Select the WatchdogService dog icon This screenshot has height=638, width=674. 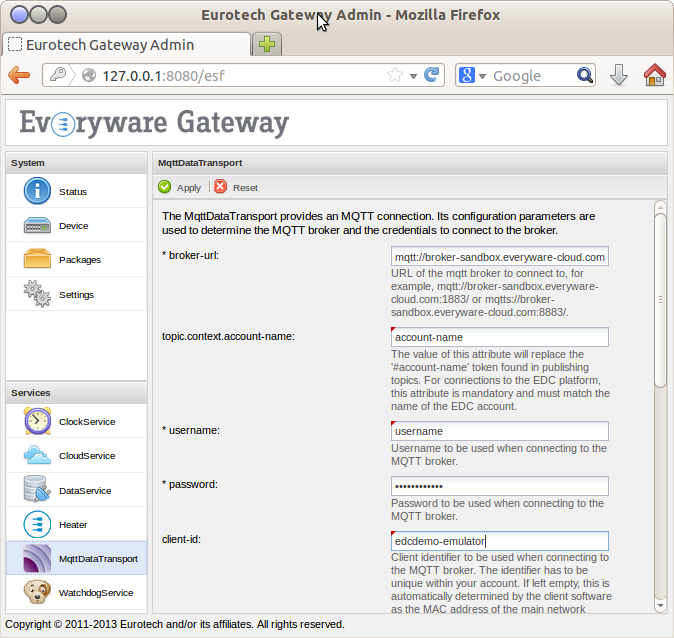tap(37, 592)
